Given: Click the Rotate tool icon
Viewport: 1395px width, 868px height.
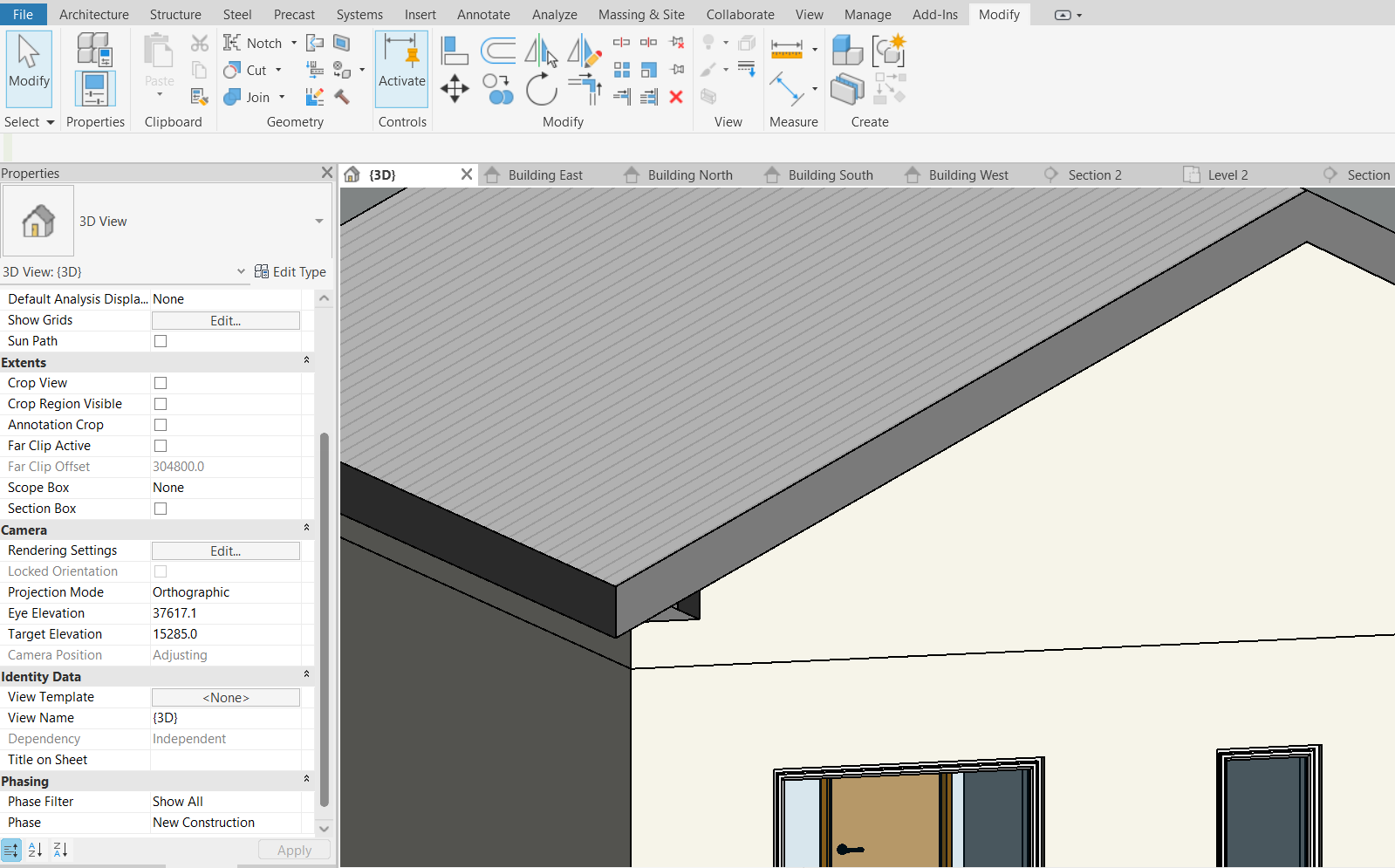Looking at the screenshot, I should pyautogui.click(x=541, y=89).
